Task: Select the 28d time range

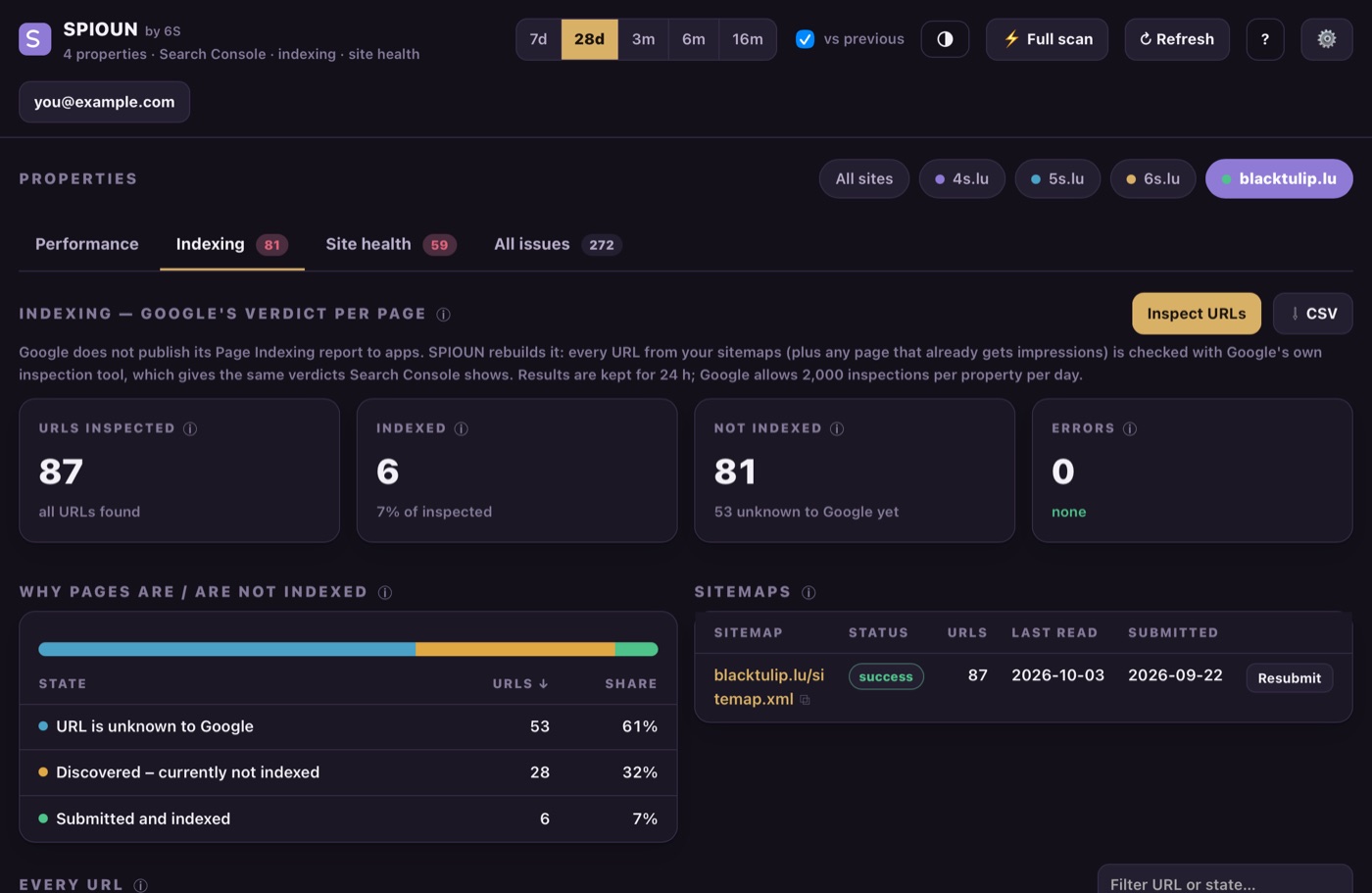Action: pos(589,39)
